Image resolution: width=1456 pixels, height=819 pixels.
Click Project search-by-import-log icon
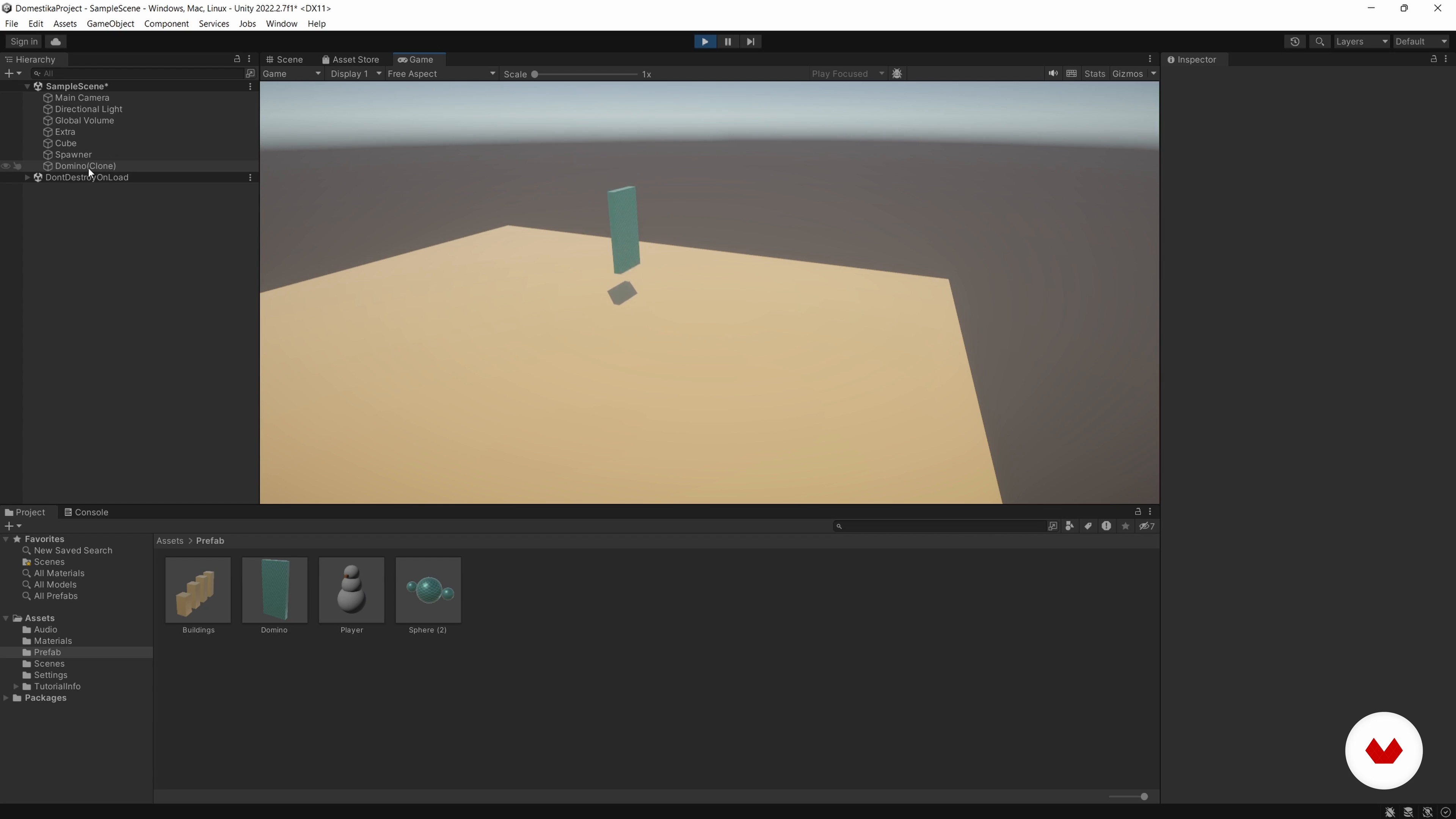pyautogui.click(x=1106, y=526)
